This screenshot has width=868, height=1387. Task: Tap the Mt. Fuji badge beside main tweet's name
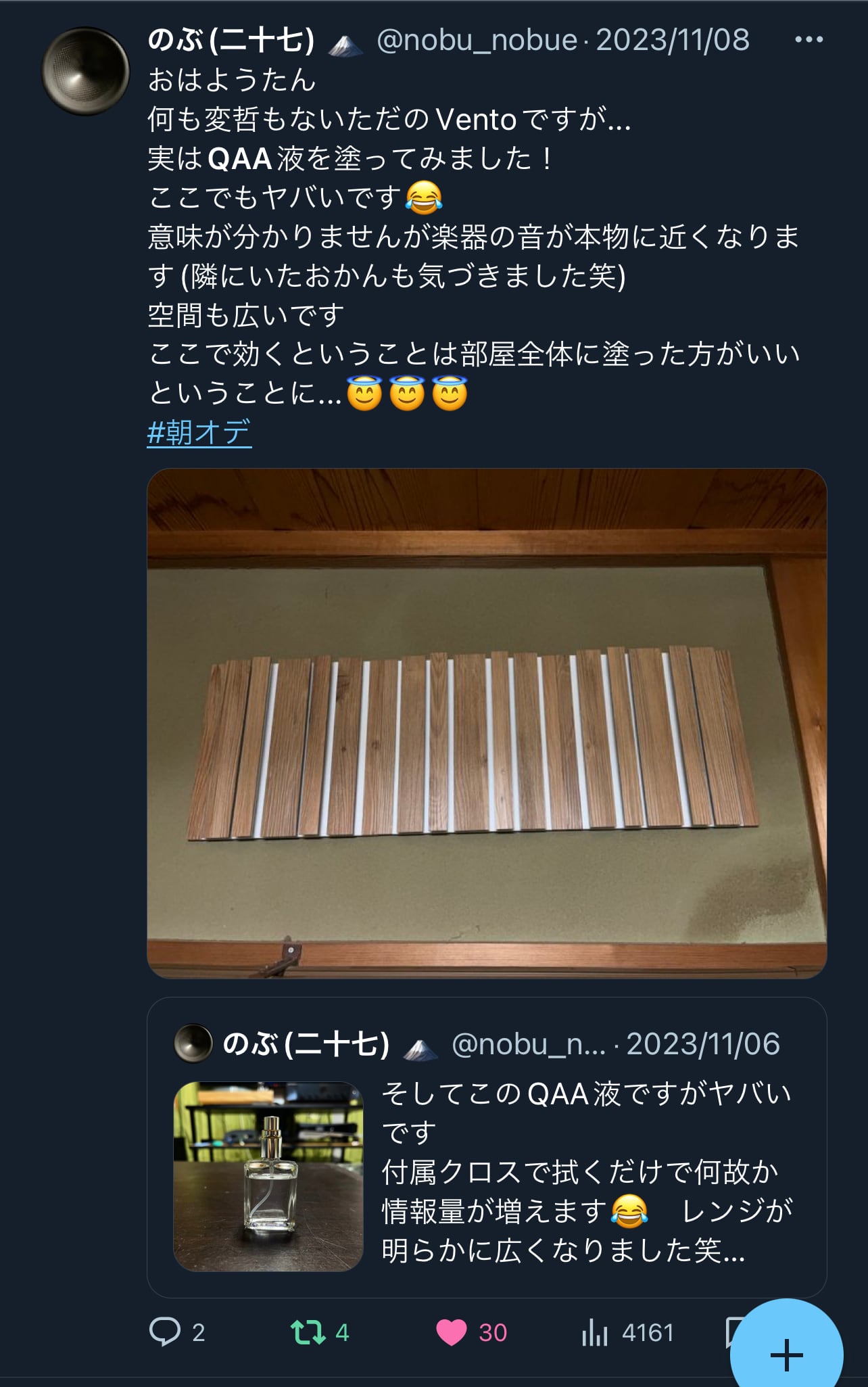point(345,45)
